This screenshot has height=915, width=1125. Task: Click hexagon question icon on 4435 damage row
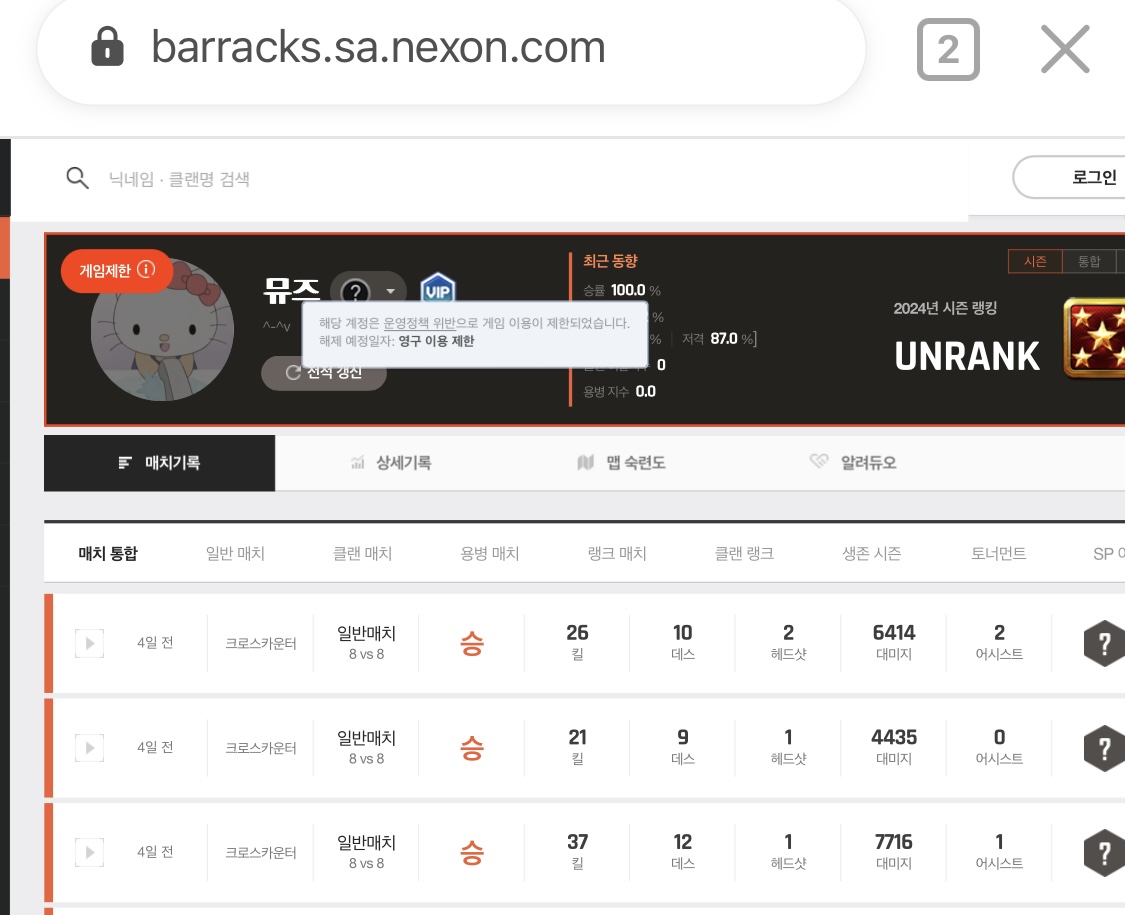click(x=1104, y=748)
